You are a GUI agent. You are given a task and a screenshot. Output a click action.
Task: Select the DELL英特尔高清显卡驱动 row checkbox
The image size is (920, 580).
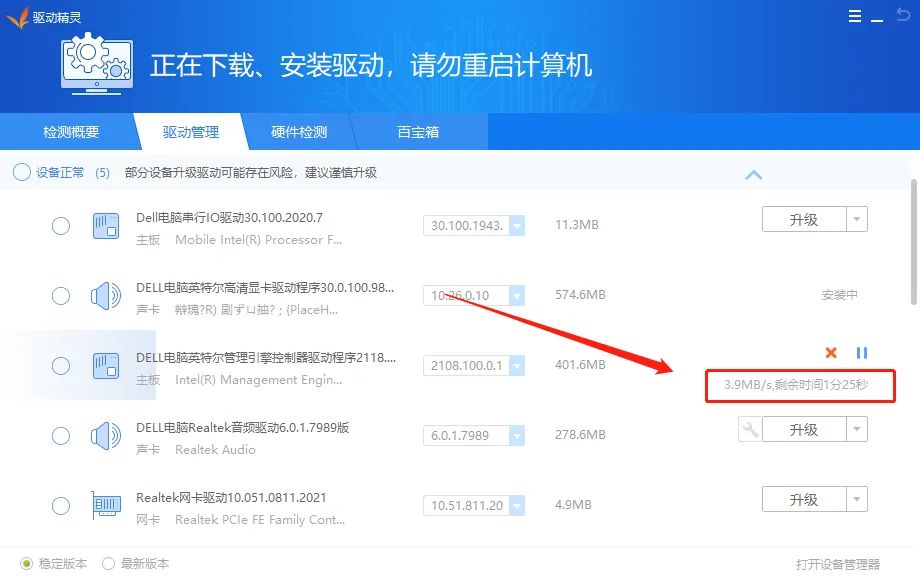61,296
